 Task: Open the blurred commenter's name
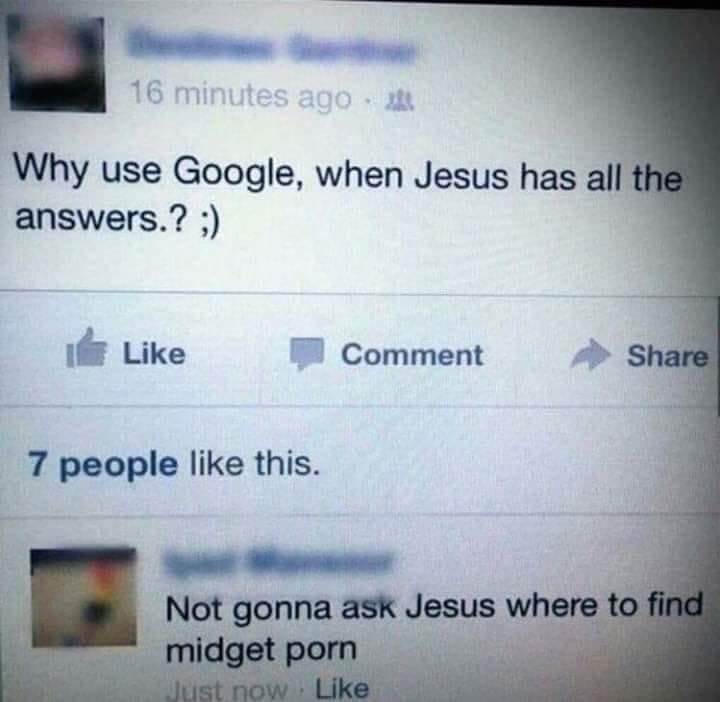pyautogui.click(x=279, y=563)
